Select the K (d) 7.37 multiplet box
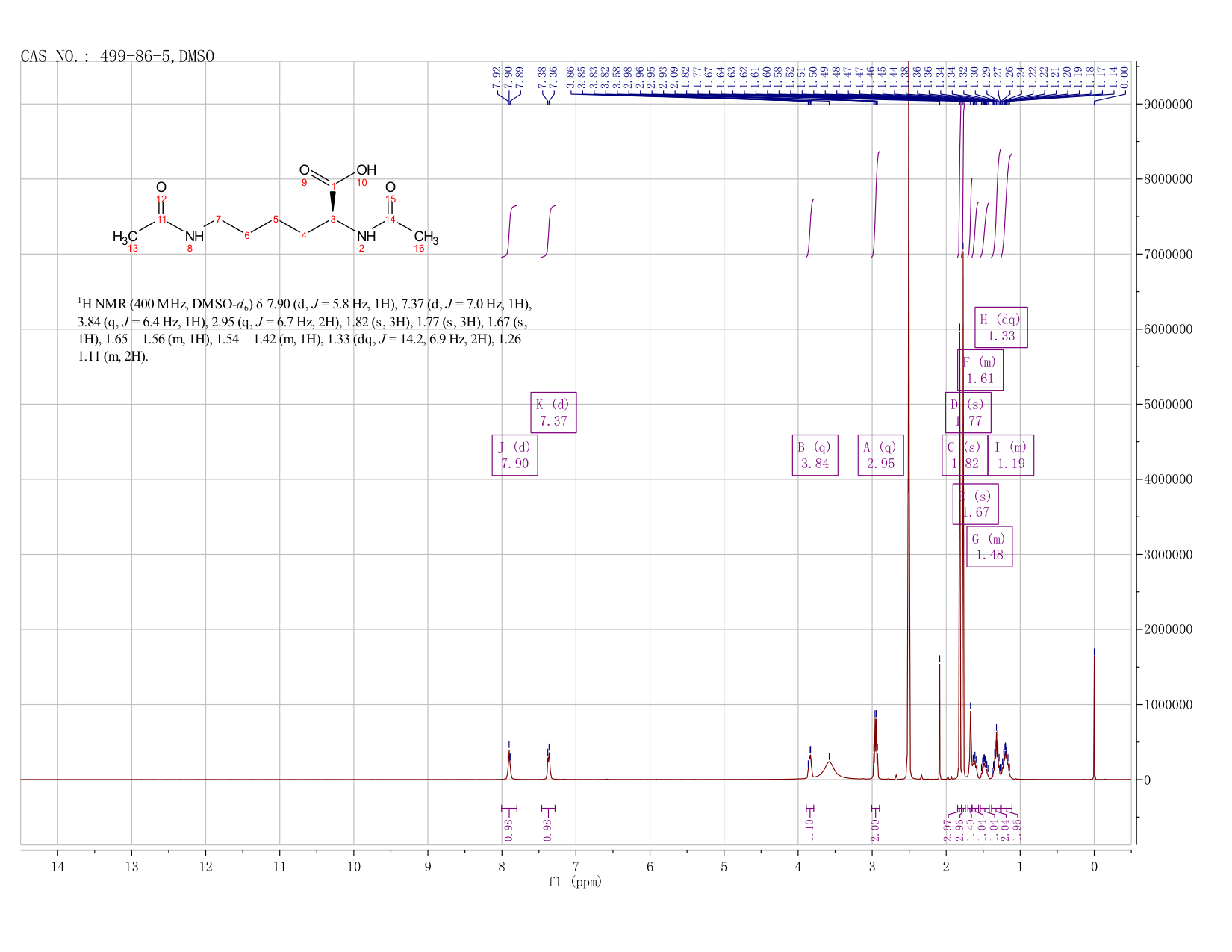 pos(553,413)
